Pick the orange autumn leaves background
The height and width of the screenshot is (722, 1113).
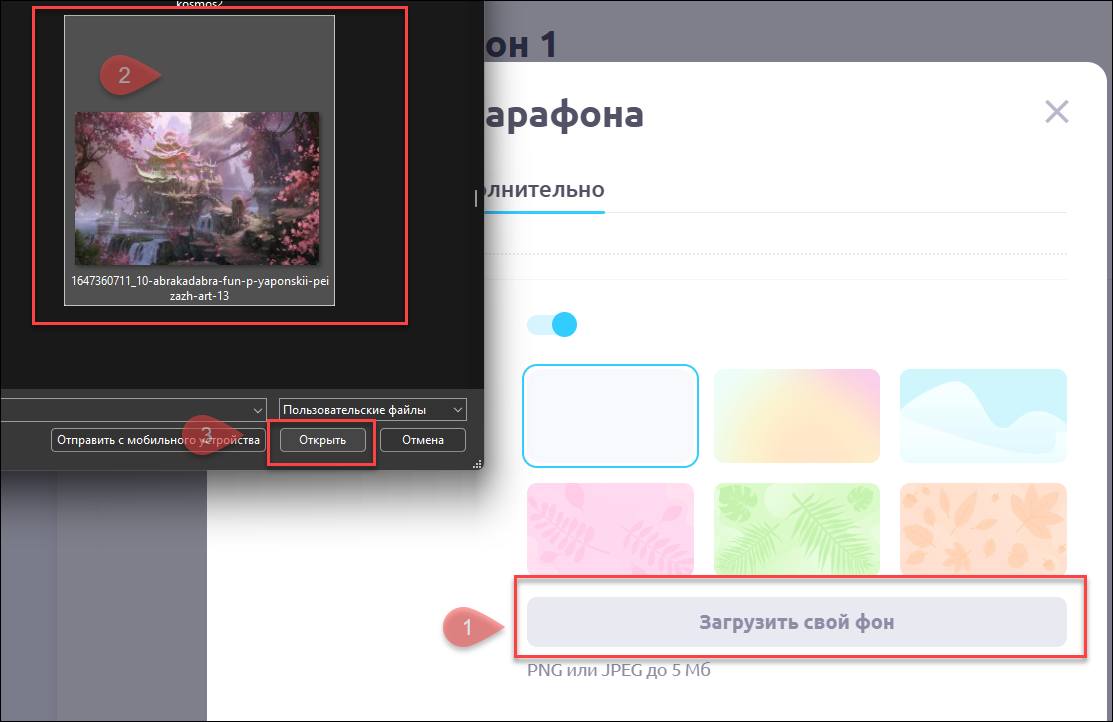coord(983,529)
